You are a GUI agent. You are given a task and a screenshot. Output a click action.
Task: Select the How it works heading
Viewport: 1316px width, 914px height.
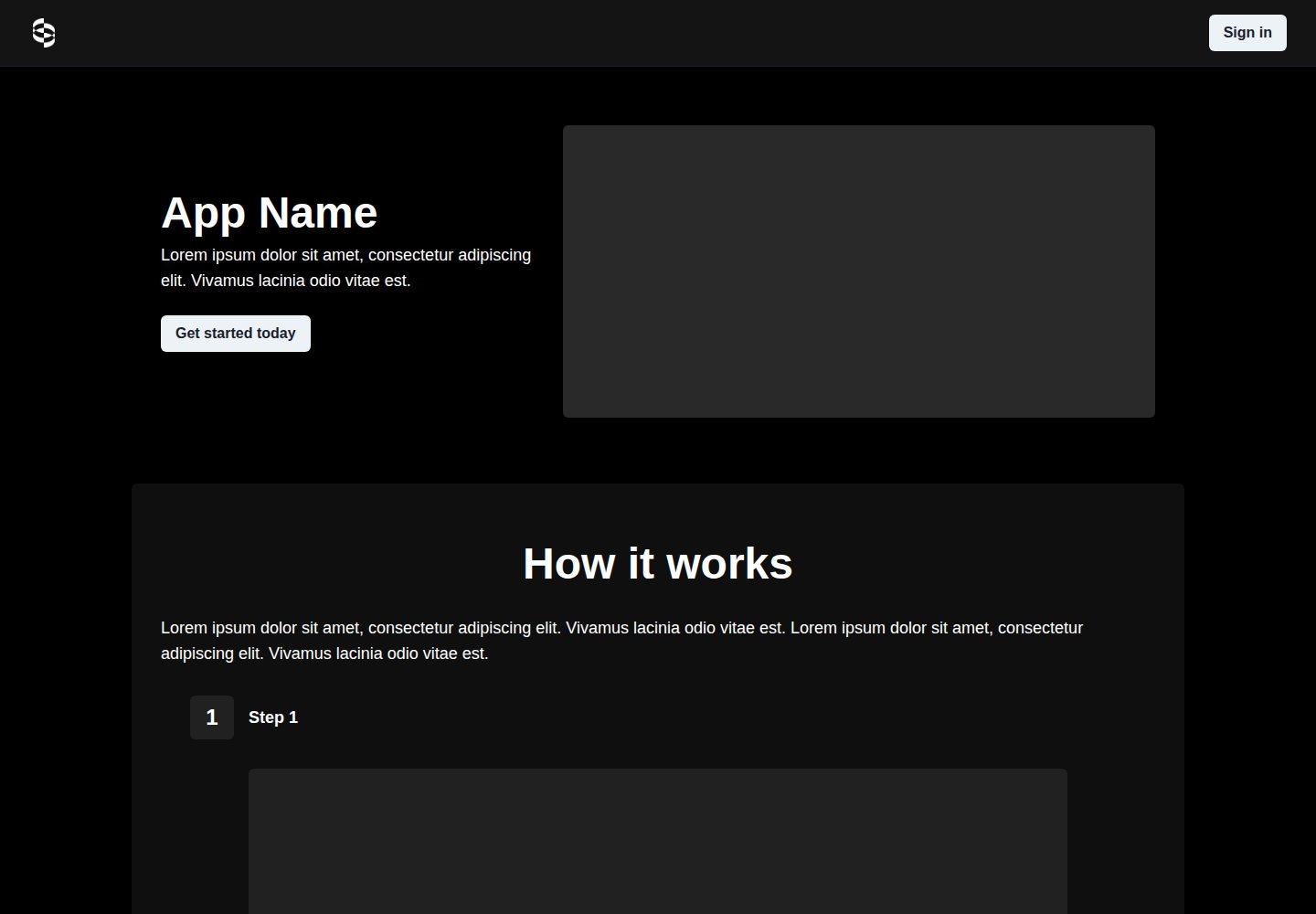click(658, 564)
